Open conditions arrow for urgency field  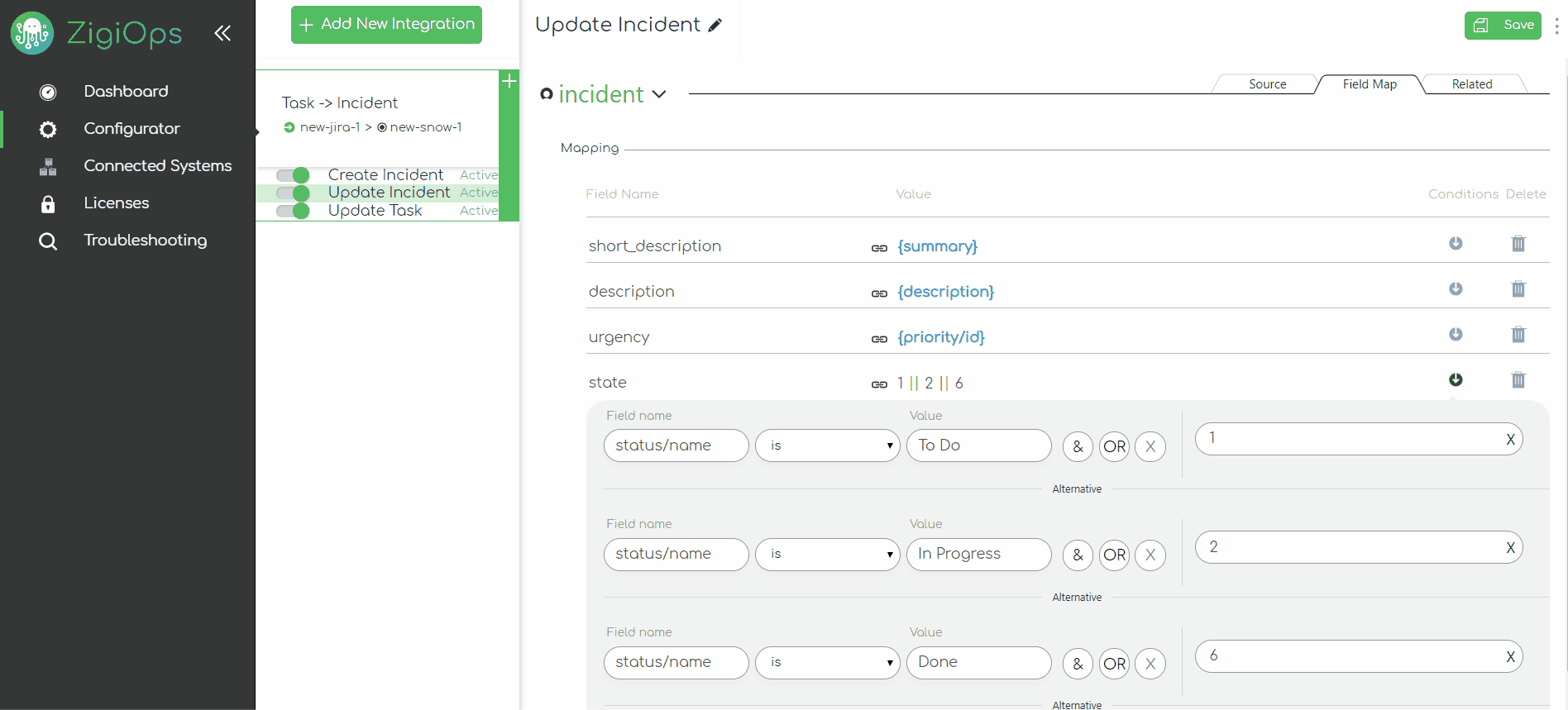click(1456, 335)
